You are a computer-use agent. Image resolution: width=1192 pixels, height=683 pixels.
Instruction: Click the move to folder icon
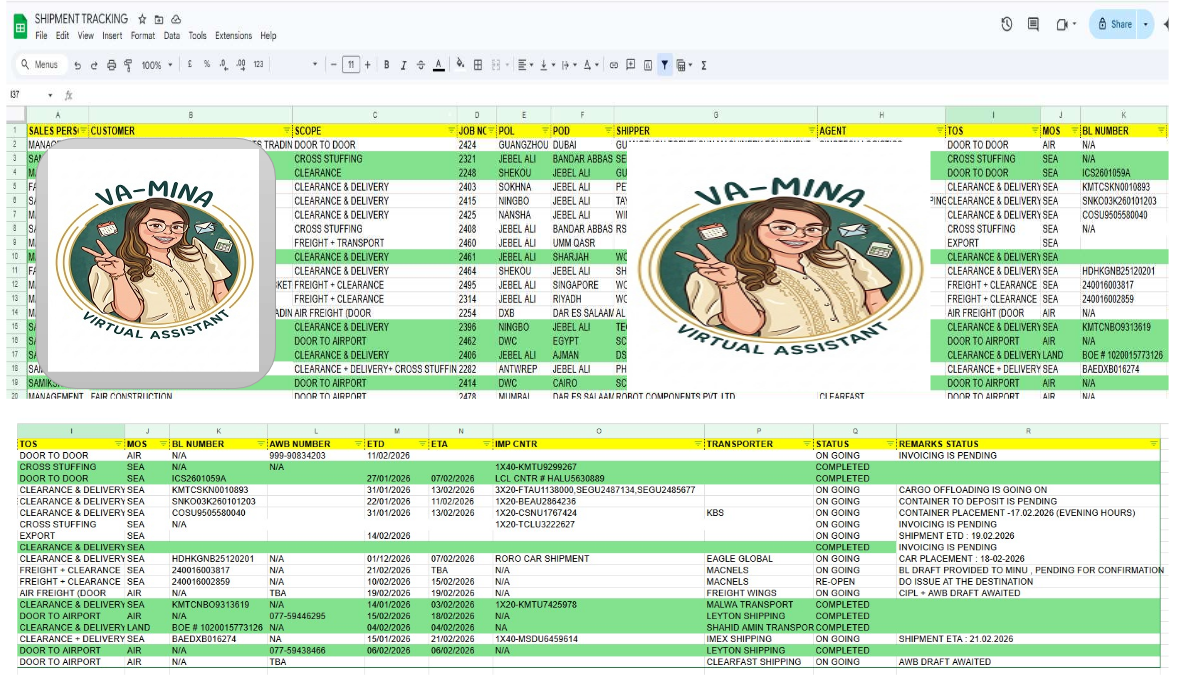click(159, 19)
